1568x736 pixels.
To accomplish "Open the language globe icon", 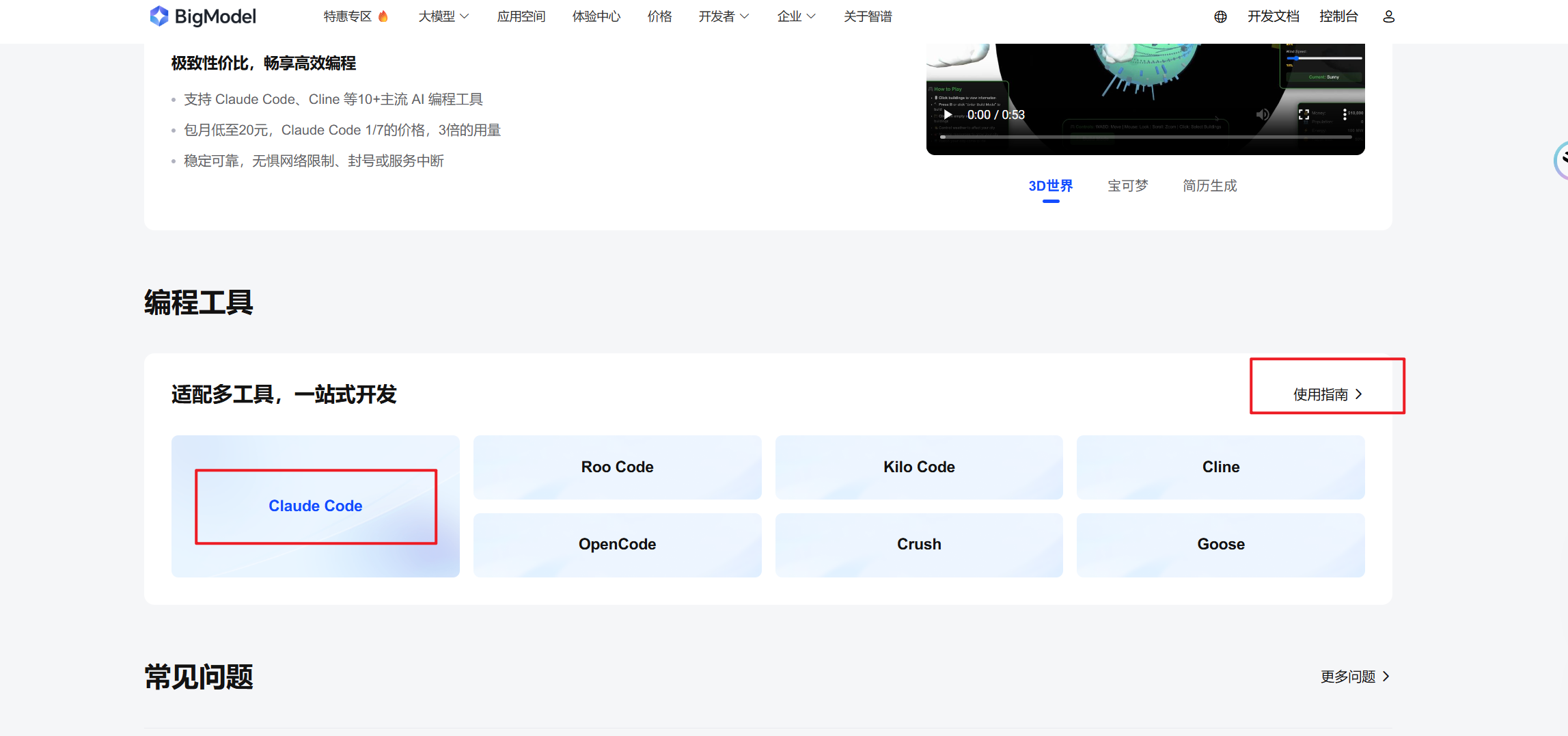I will 1220,17.
